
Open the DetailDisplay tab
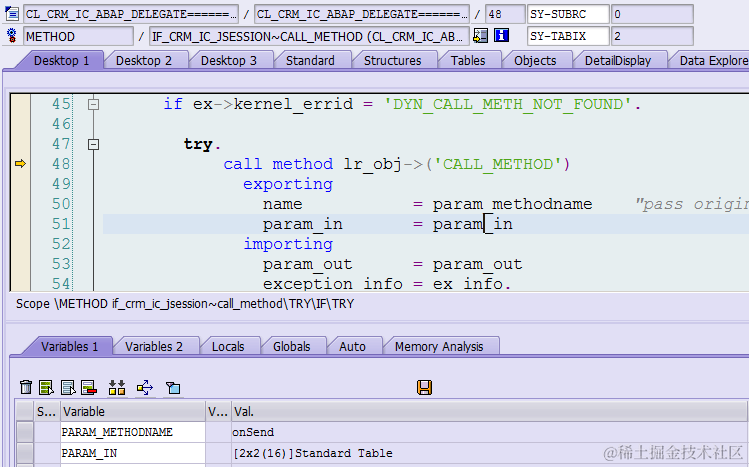point(618,61)
